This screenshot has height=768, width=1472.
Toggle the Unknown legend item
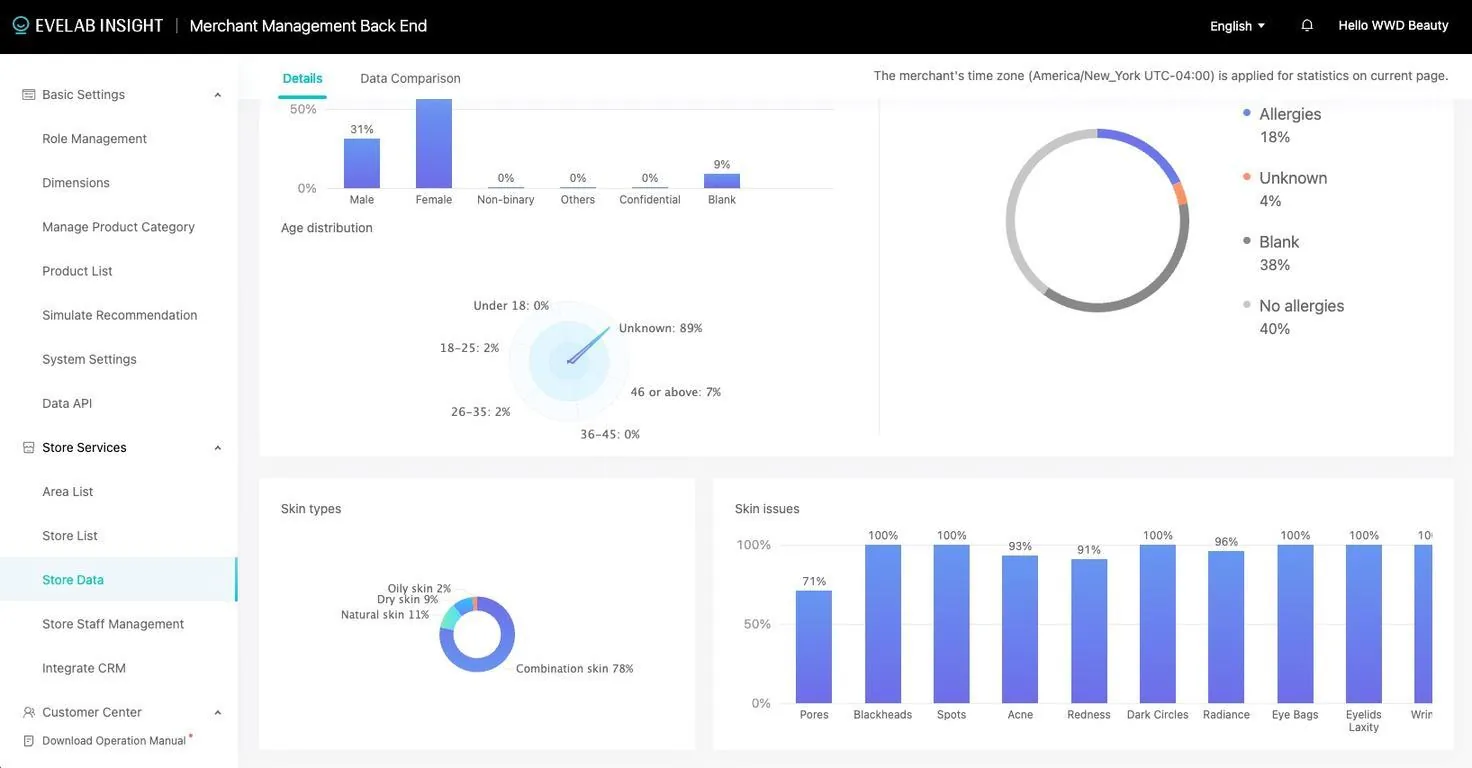(1285, 178)
